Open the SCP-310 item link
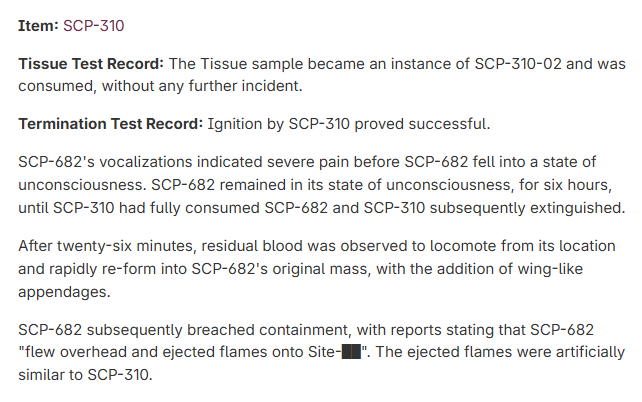Viewport: 642px width, 402px height. click(x=93, y=26)
